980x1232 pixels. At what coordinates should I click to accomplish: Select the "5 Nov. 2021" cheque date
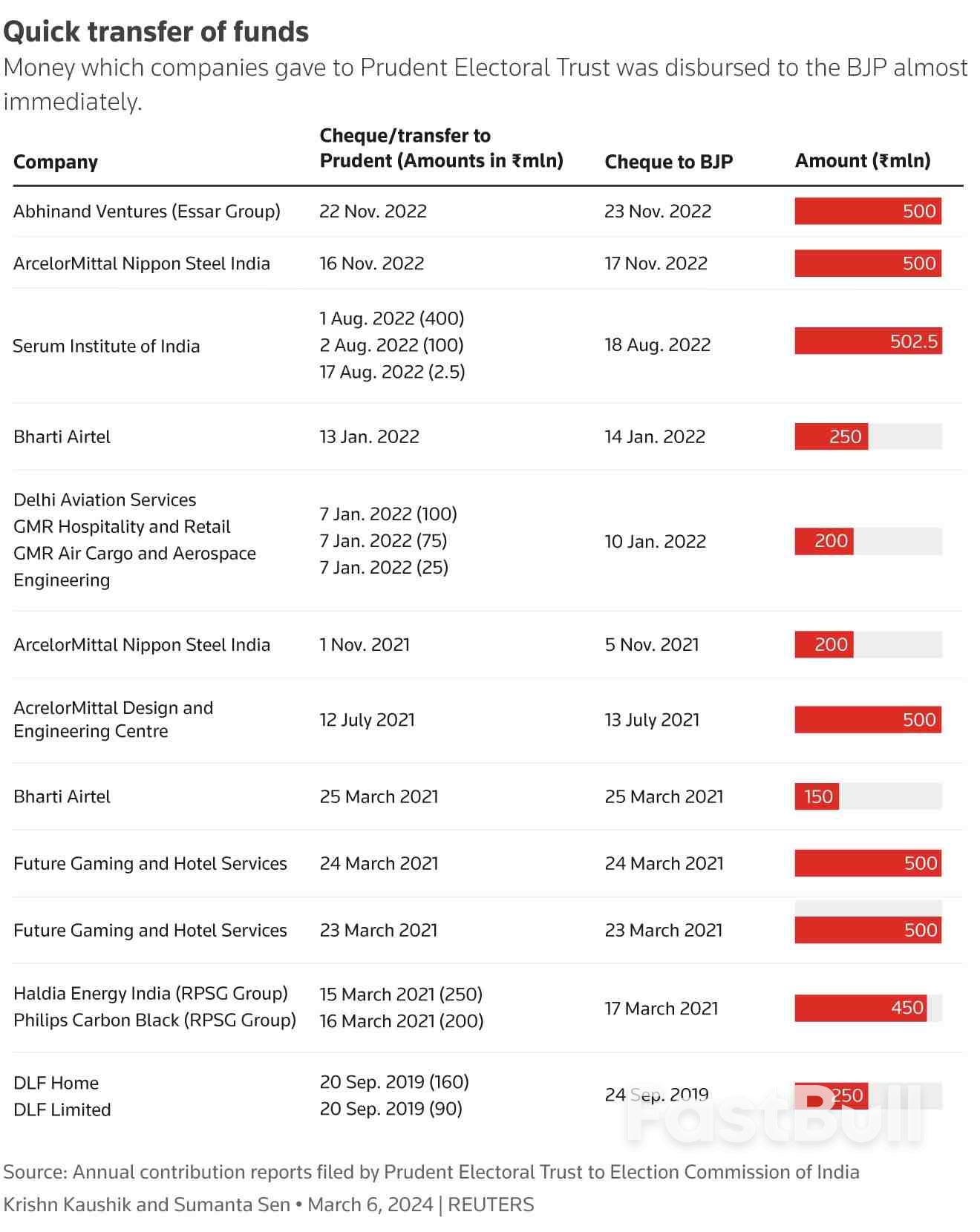(x=651, y=645)
